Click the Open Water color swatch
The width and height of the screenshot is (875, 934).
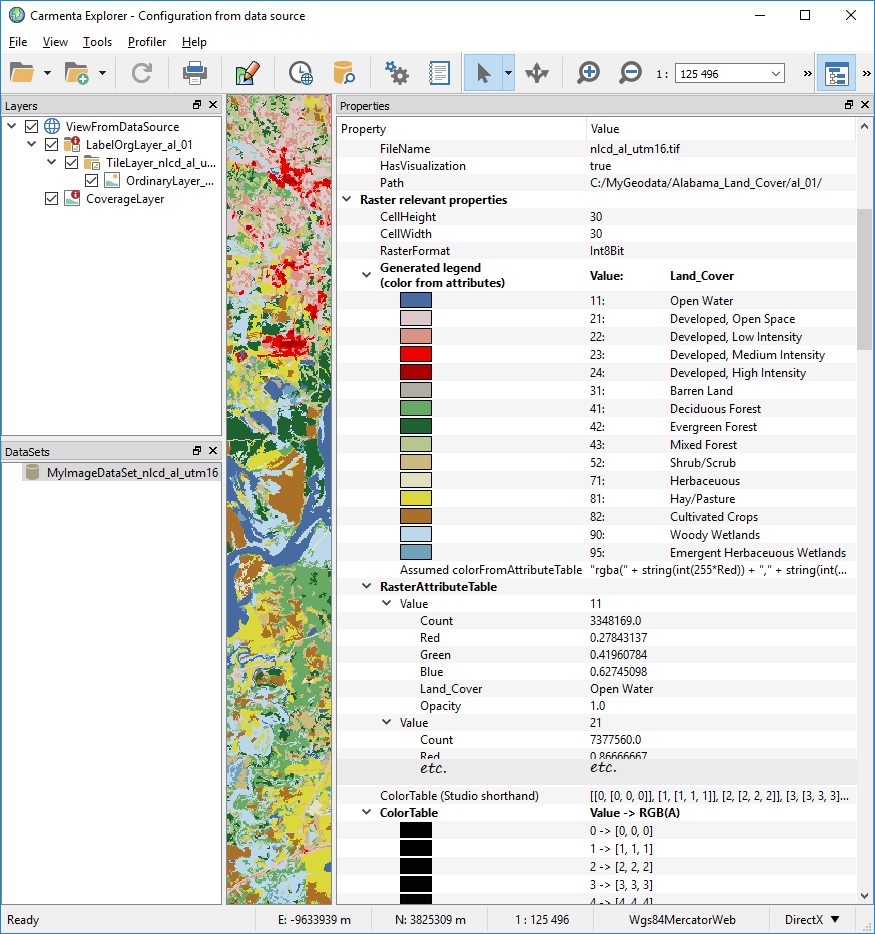click(x=415, y=301)
